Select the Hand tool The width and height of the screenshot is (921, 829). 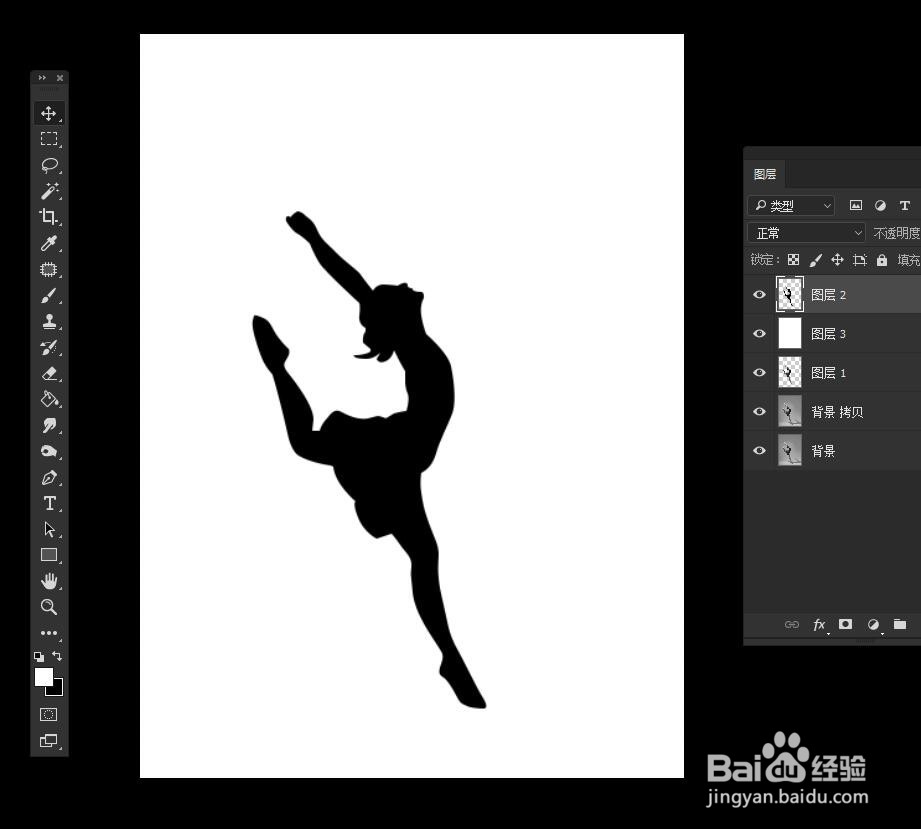coord(49,581)
